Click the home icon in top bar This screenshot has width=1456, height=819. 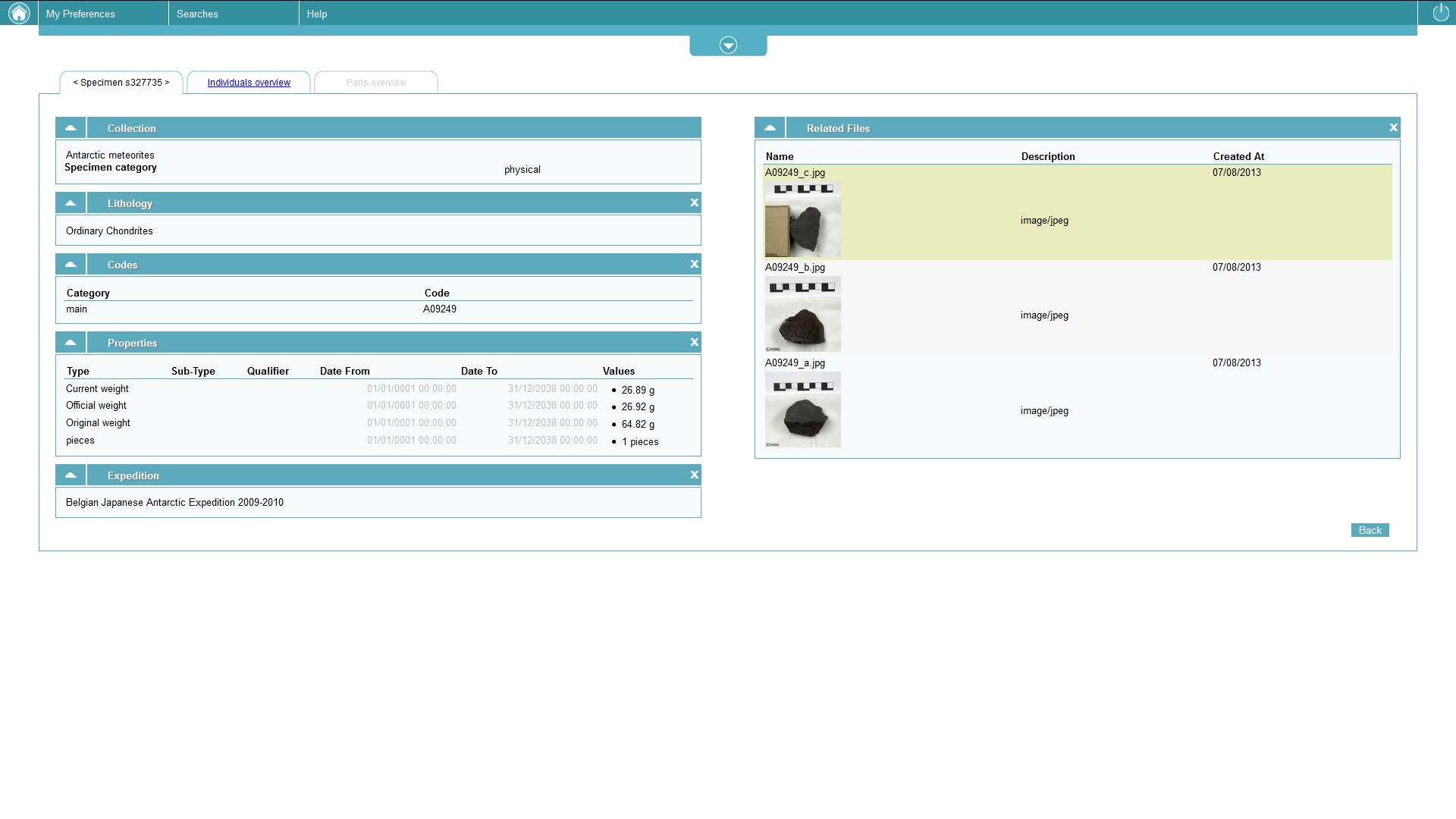click(x=18, y=13)
